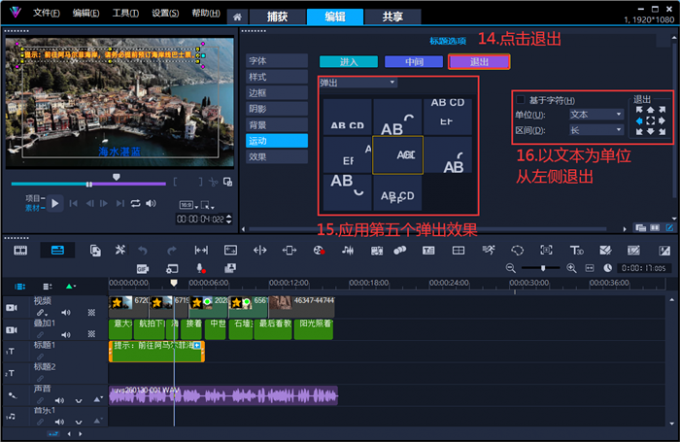
Task: Click the copy attributes icon in toolbar
Action: pos(95,250)
